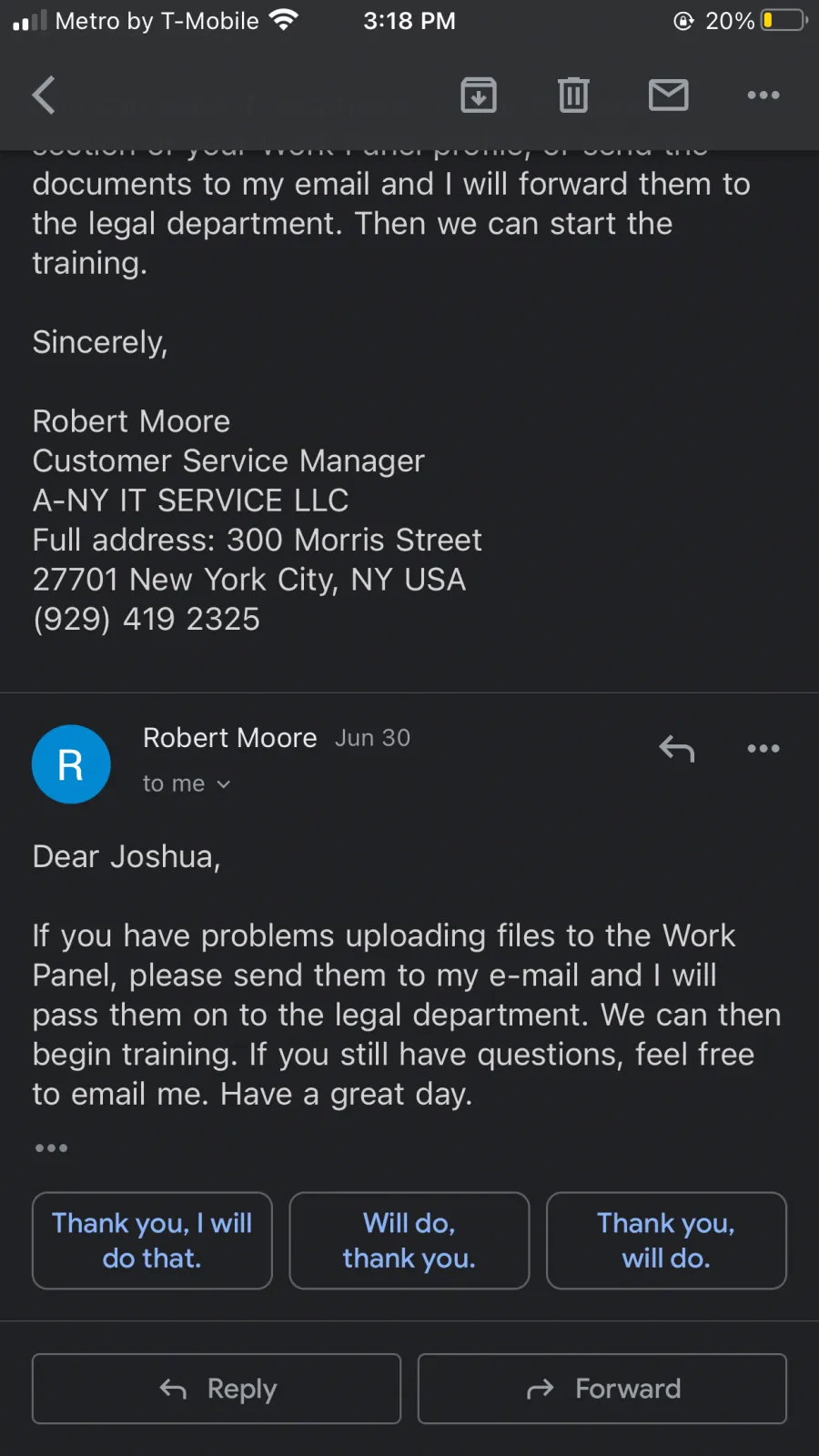Open top toolbar three-dot menu
This screenshot has width=819, height=1456.
763,95
